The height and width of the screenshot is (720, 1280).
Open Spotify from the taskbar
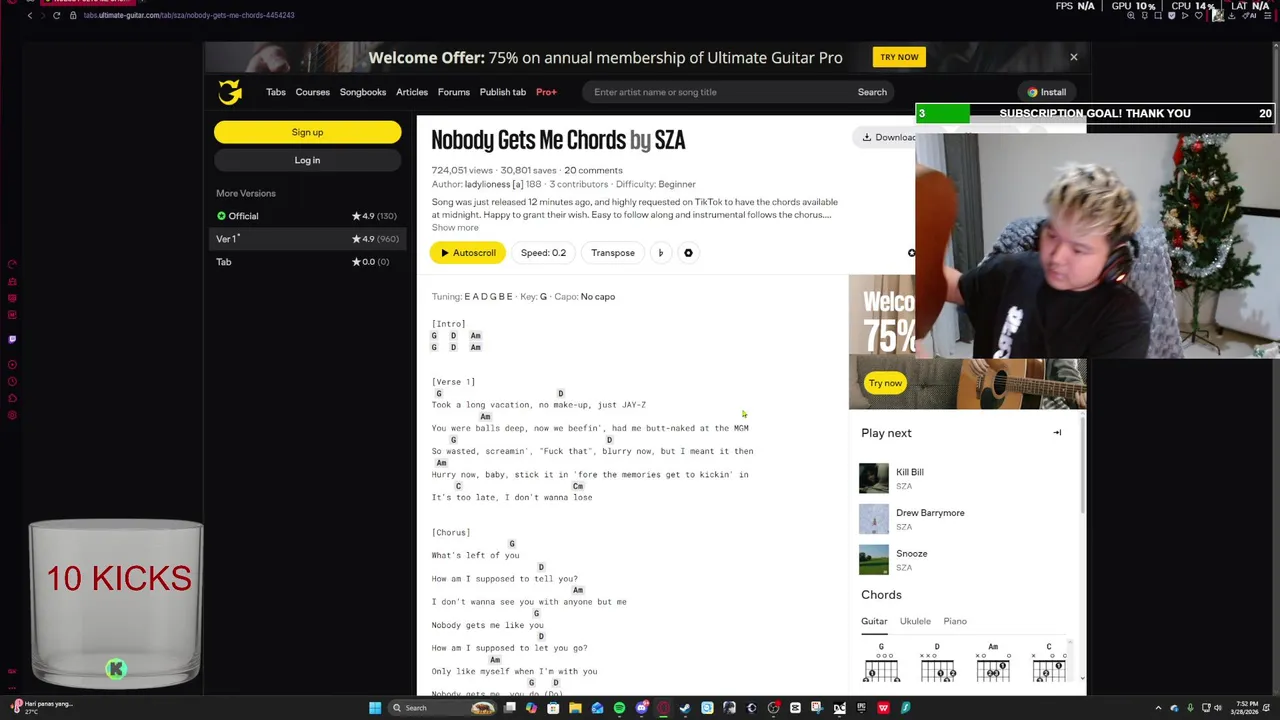619,708
